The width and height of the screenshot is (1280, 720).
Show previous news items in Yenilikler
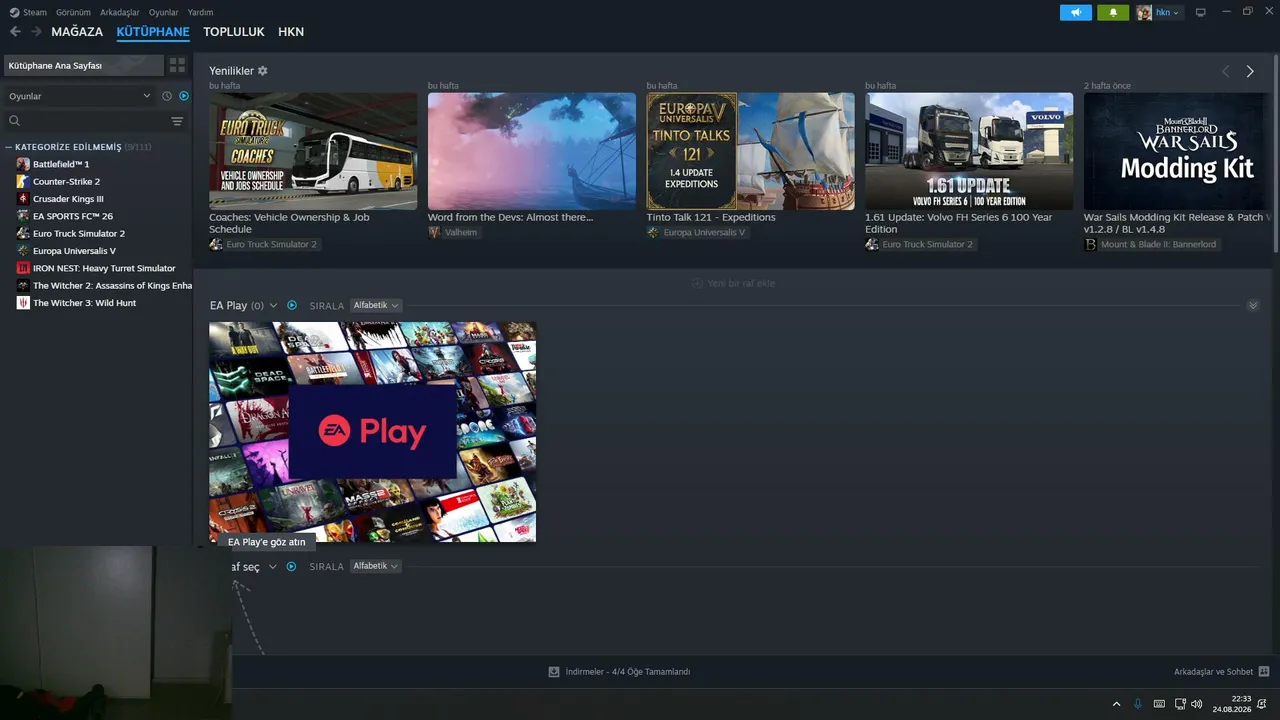1226,71
